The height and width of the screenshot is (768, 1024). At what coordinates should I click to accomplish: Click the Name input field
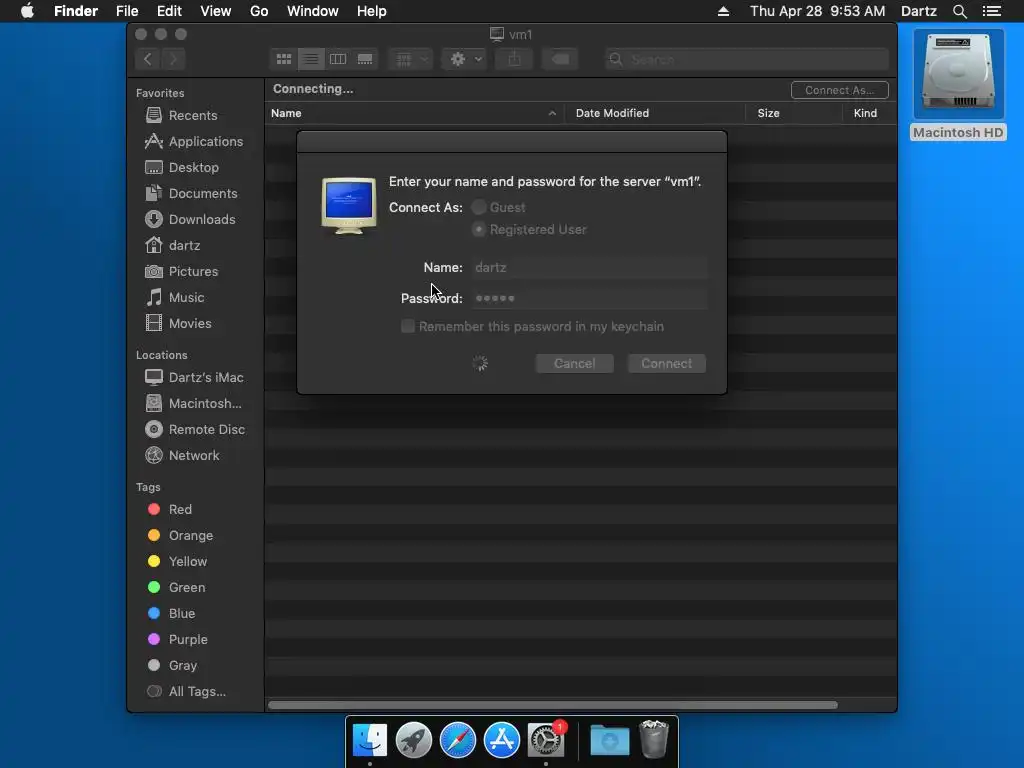click(x=589, y=268)
